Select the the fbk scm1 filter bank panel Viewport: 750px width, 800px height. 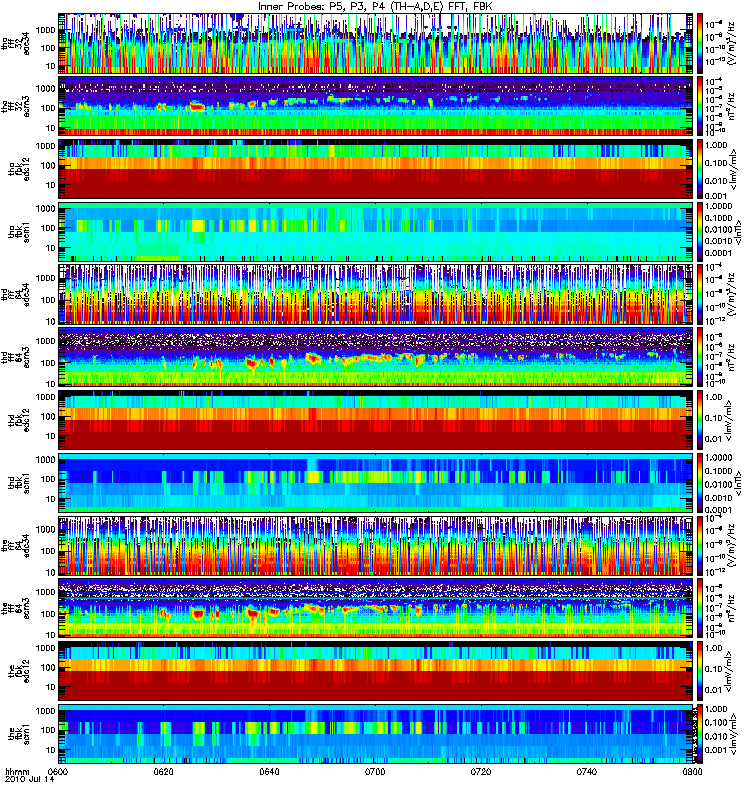(376, 734)
